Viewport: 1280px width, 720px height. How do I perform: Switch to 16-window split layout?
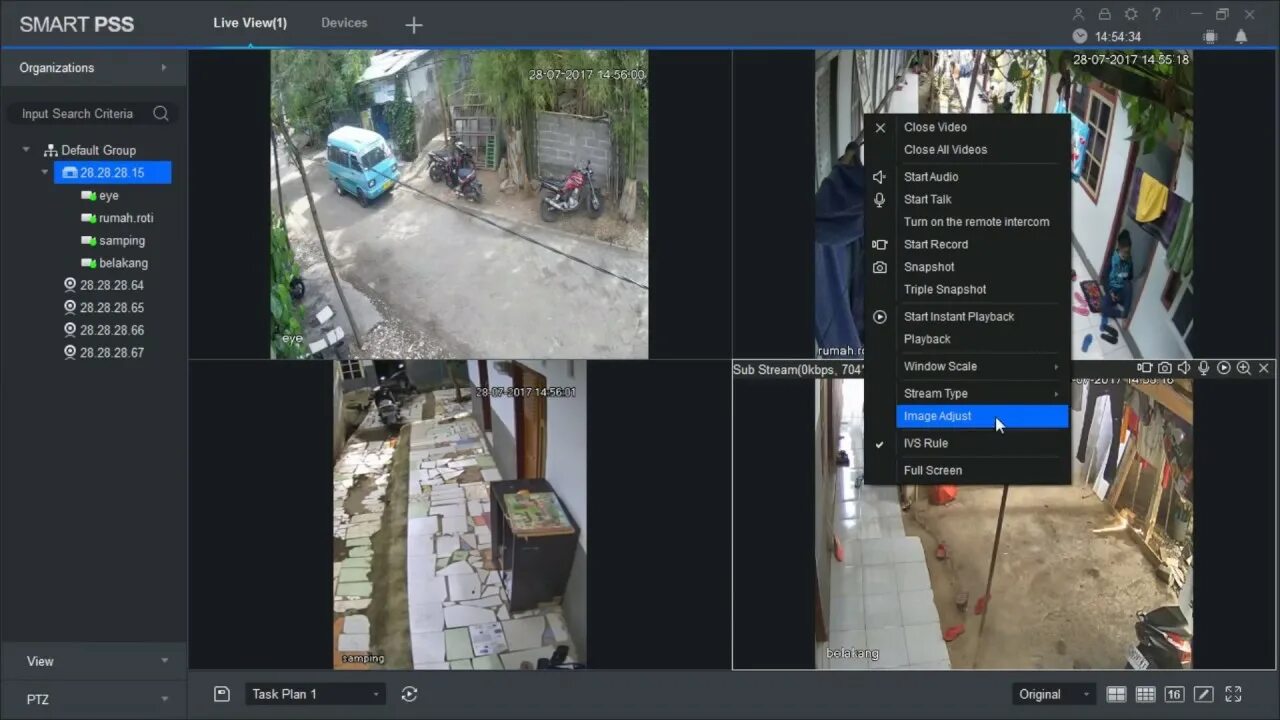tap(1175, 694)
